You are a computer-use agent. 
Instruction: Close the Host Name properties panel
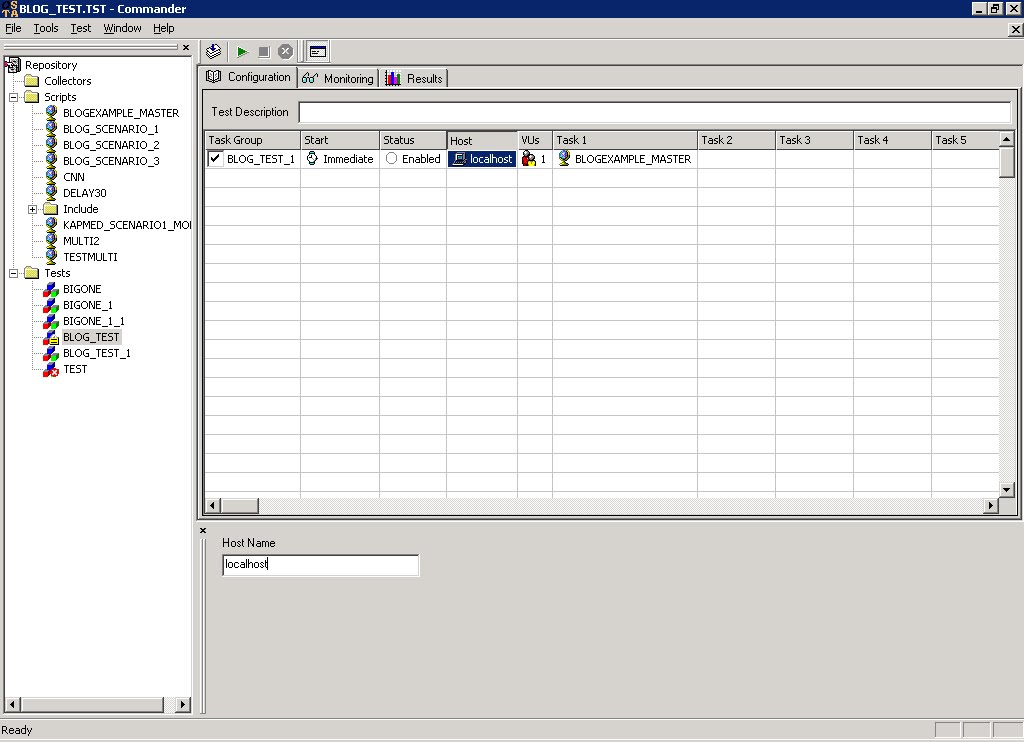tap(202, 530)
